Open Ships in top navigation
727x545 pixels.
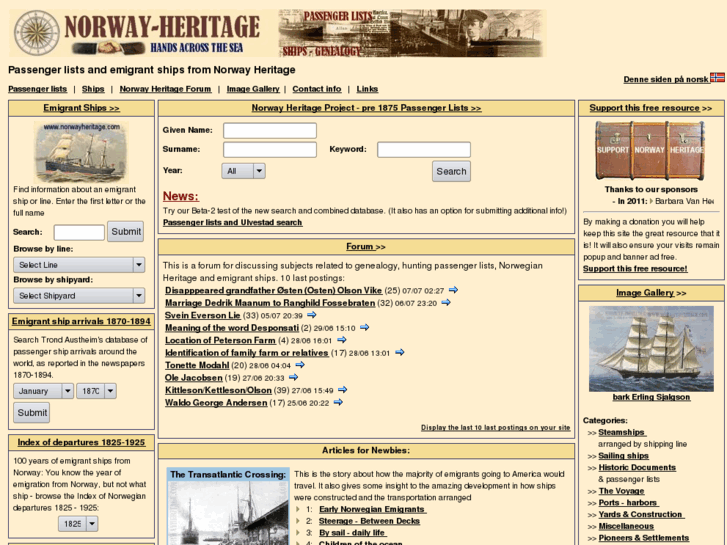pyautogui.click(x=93, y=89)
